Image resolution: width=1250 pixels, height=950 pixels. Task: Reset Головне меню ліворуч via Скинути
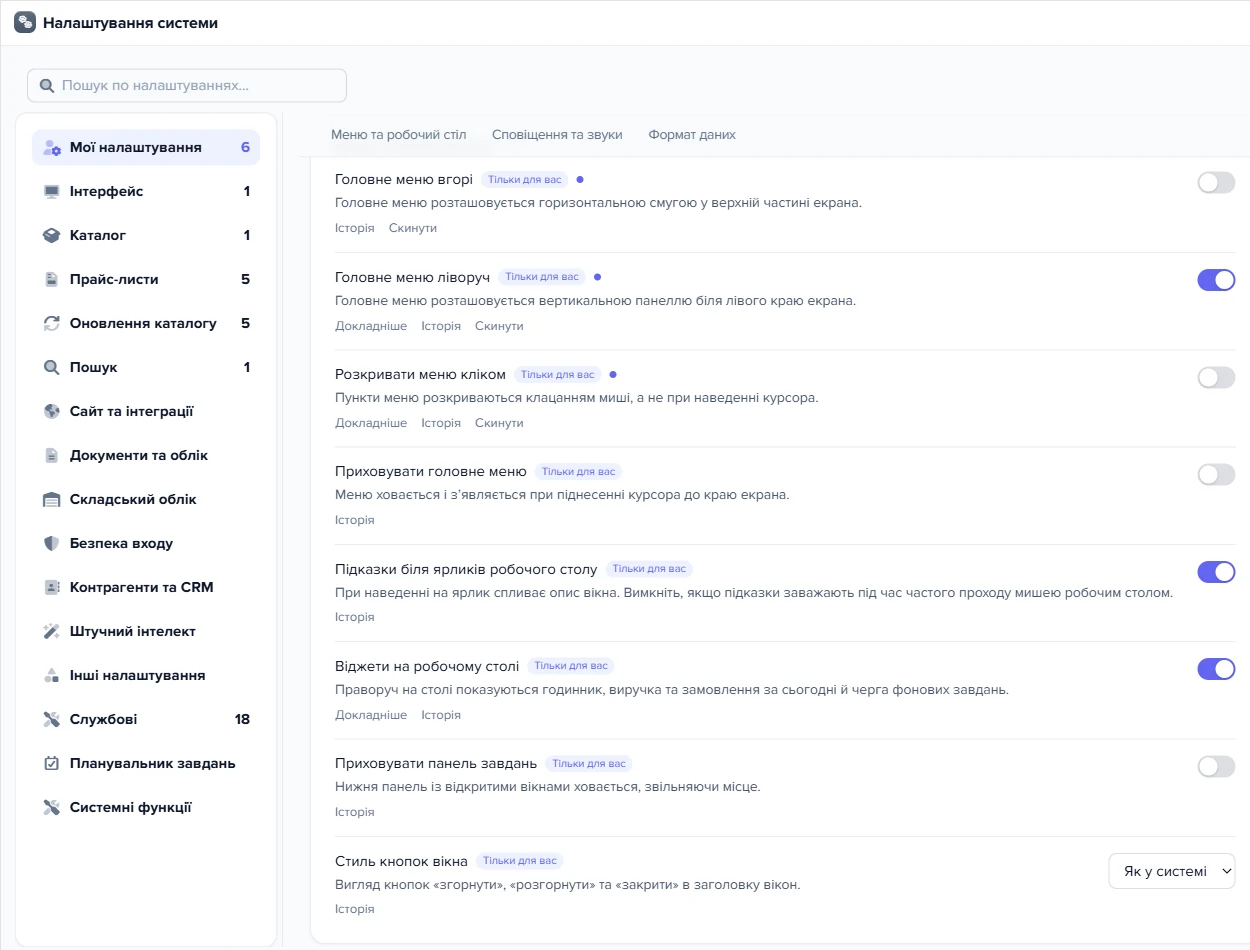tap(499, 326)
